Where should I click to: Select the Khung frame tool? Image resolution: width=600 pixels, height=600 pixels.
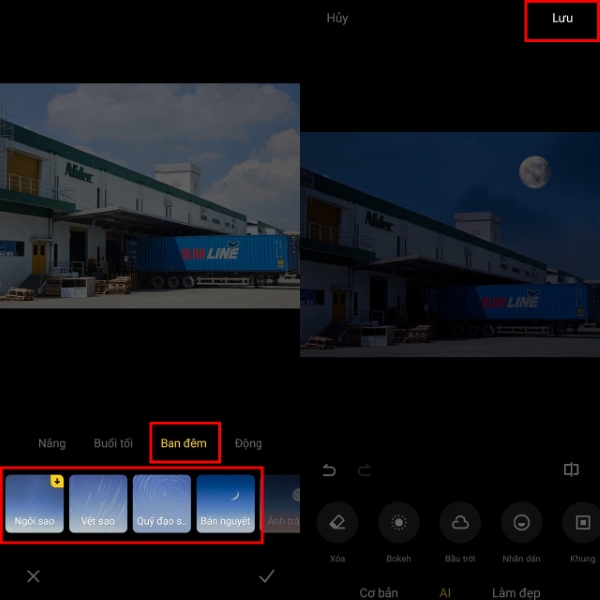581,522
